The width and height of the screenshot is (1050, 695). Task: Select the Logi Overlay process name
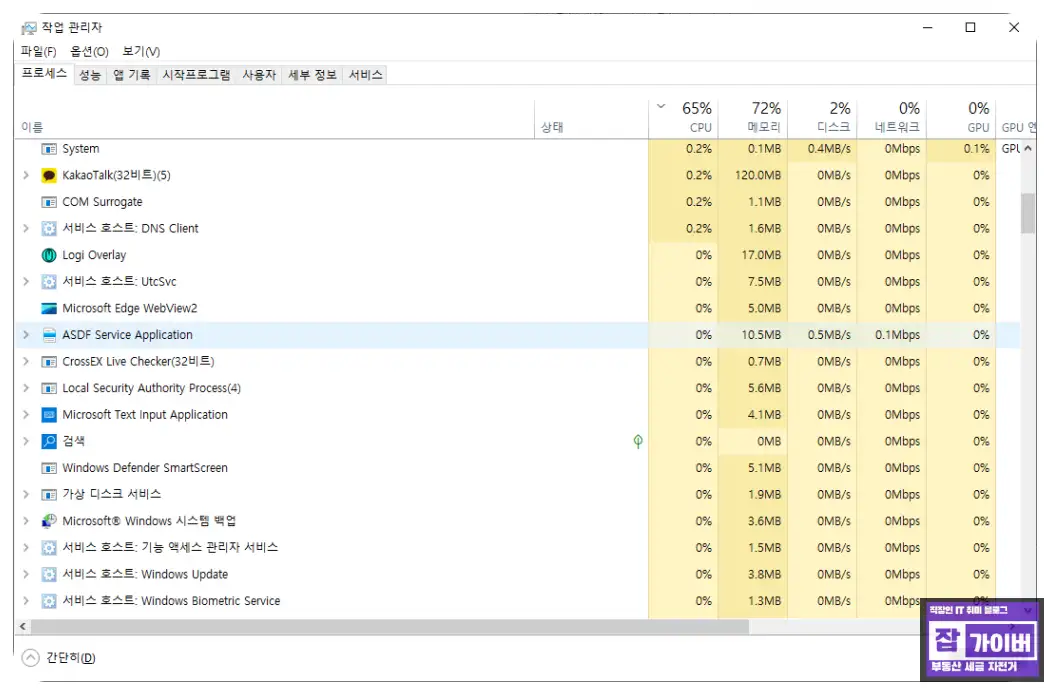(x=94, y=255)
